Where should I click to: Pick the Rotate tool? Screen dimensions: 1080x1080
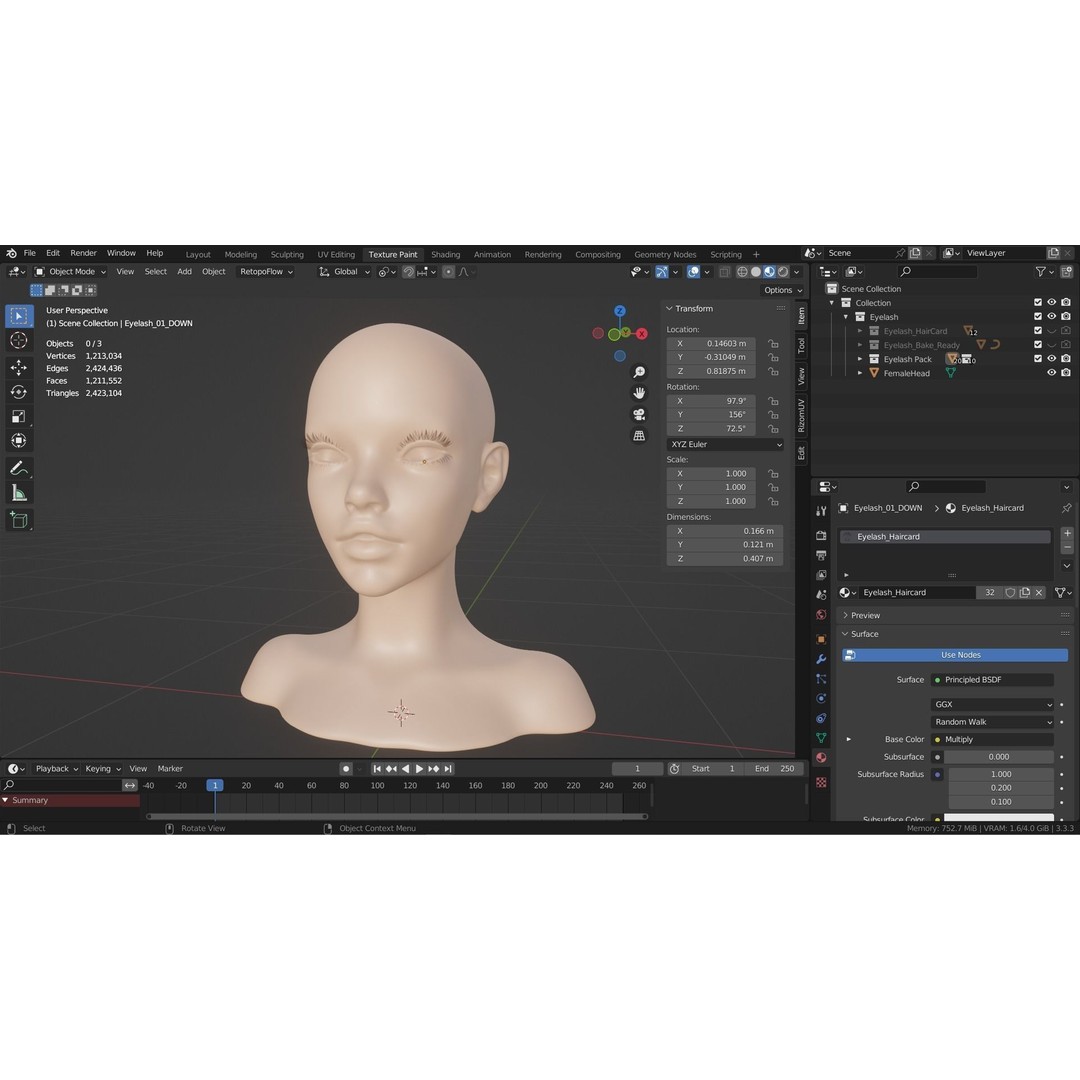point(19,392)
